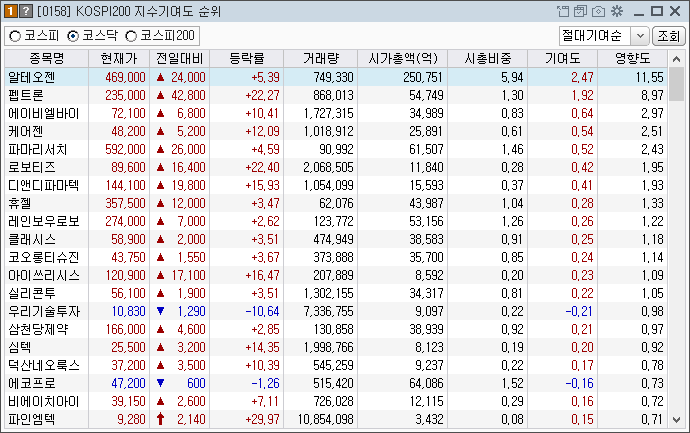Click the linked windows checkmark icon
Screen dimensions: 690x433
pyautogui.click(x=580, y=11)
